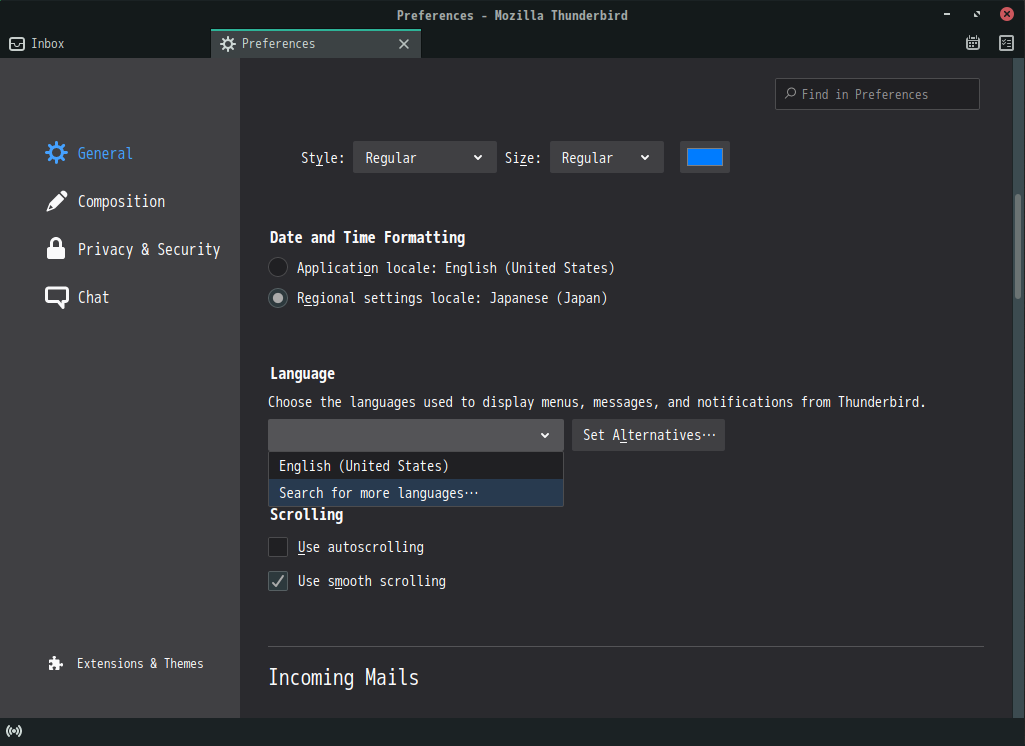Click the Date and Time Formatting heading
1025x746 pixels.
367,237
